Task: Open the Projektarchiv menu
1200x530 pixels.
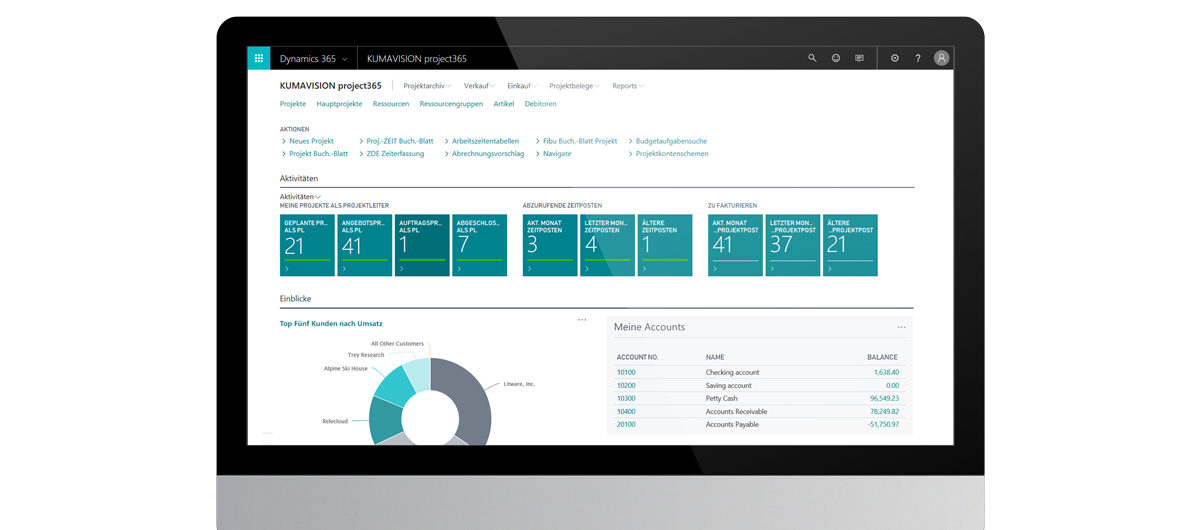Action: pyautogui.click(x=427, y=86)
